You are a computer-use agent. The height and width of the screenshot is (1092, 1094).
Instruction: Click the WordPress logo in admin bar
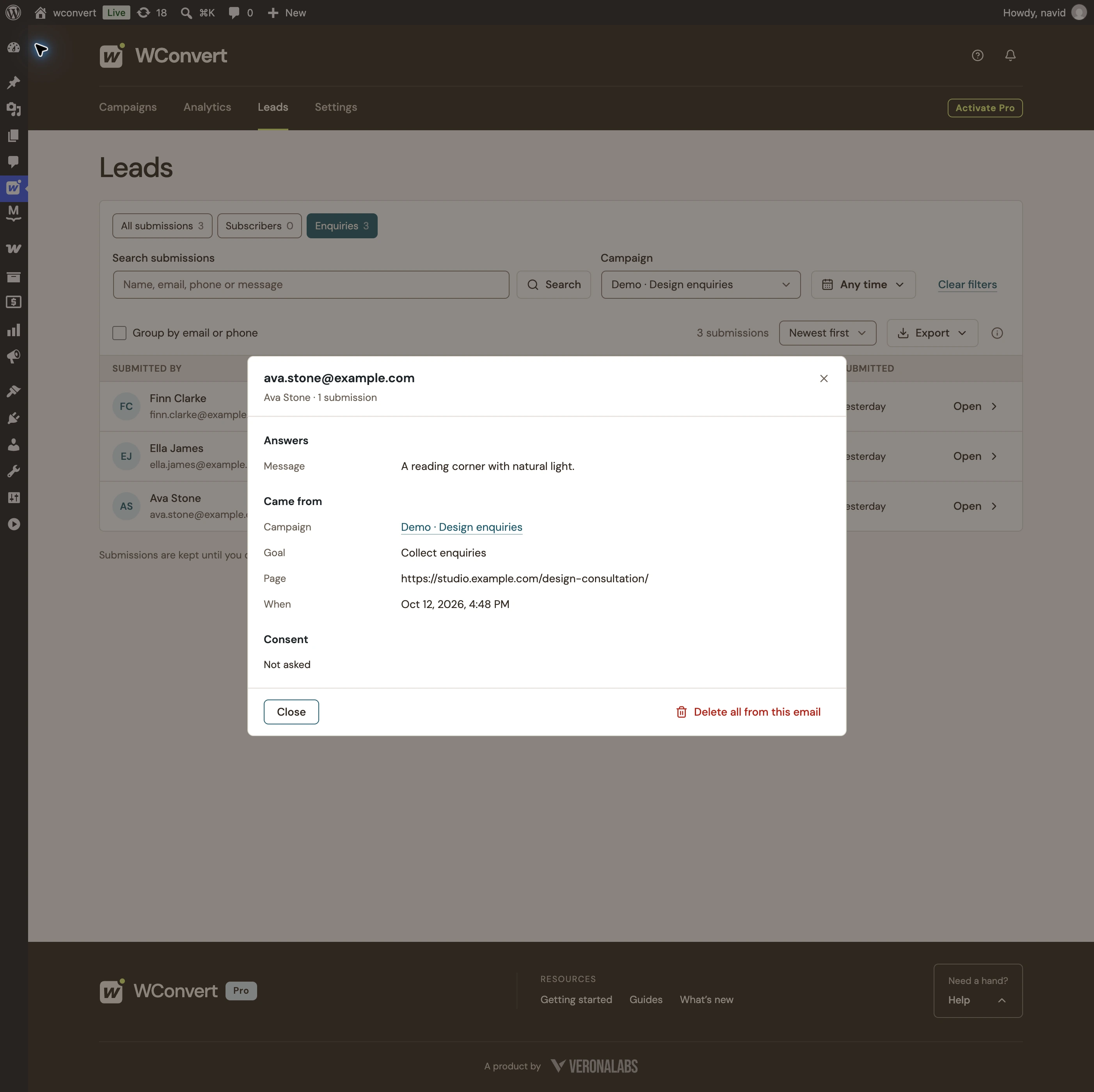pos(13,12)
